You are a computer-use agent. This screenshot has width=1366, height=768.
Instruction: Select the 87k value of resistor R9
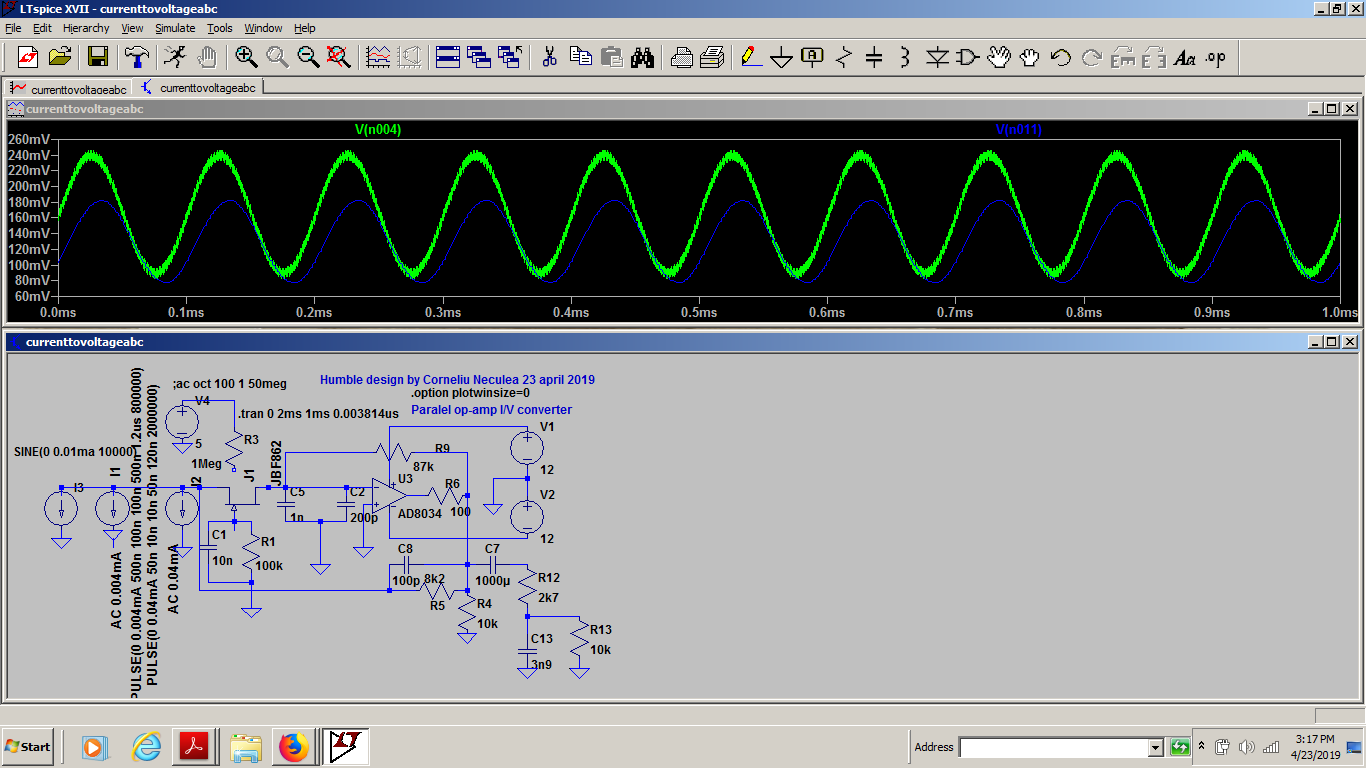pyautogui.click(x=423, y=466)
